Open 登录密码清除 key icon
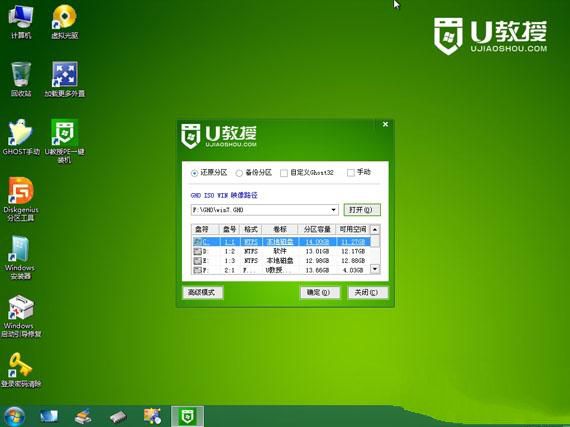 (21, 370)
